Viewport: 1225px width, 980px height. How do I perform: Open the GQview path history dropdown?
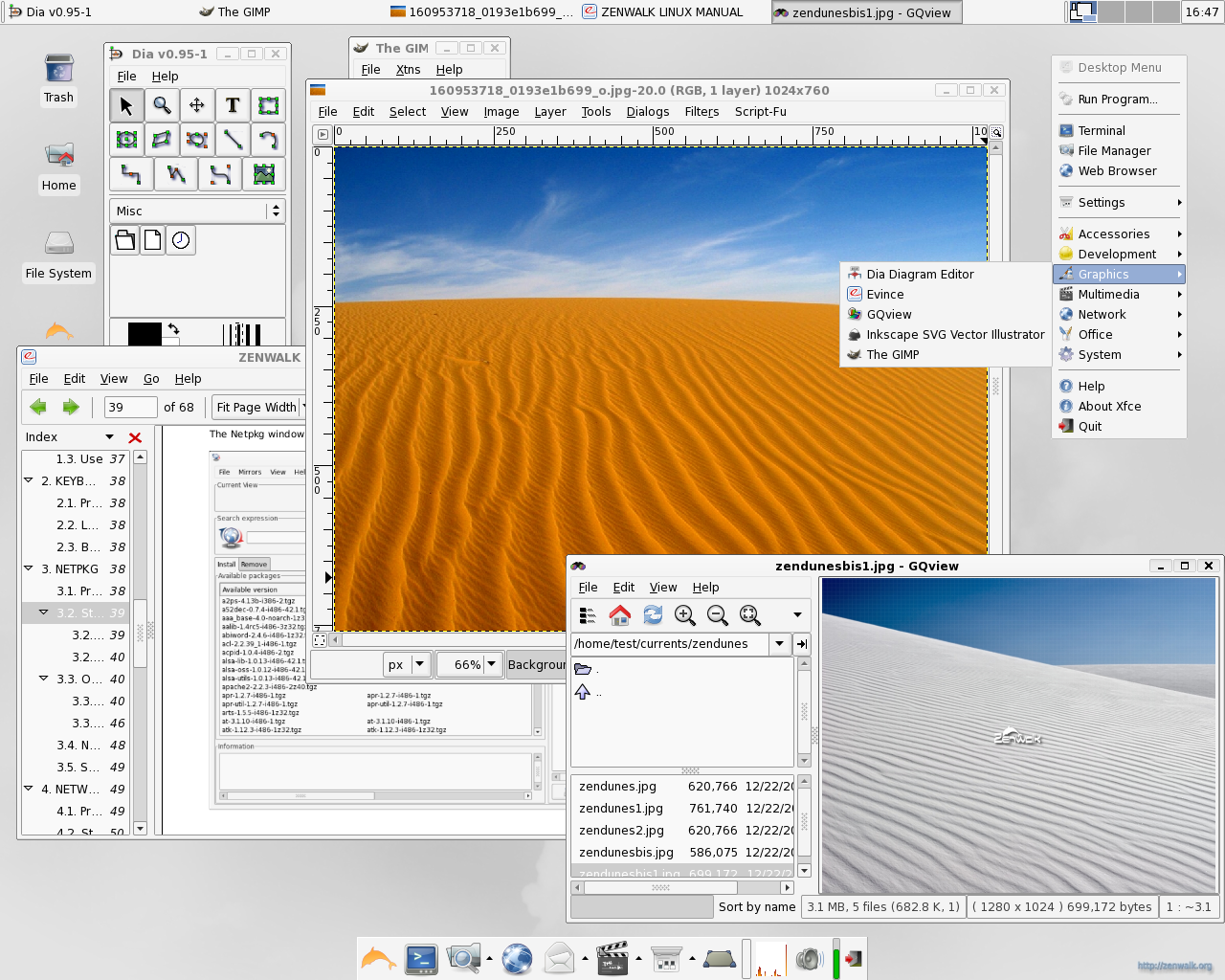pos(780,644)
